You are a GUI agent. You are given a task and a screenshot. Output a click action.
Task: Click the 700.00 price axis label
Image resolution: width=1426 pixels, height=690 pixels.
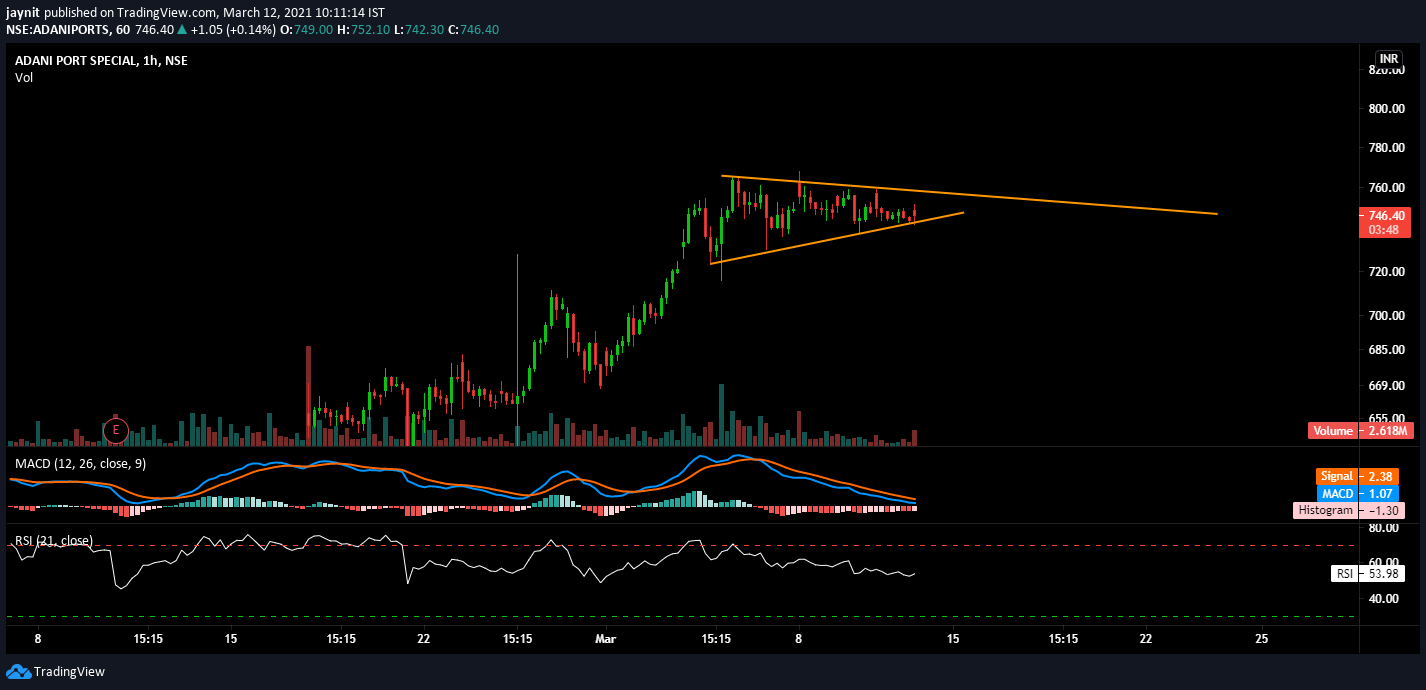tap(1386, 315)
